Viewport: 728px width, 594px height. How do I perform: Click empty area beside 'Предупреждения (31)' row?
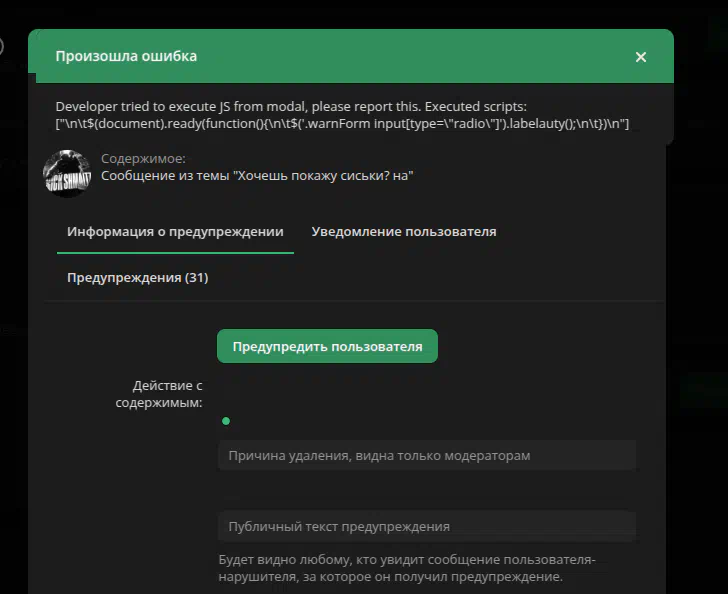click(x=436, y=277)
